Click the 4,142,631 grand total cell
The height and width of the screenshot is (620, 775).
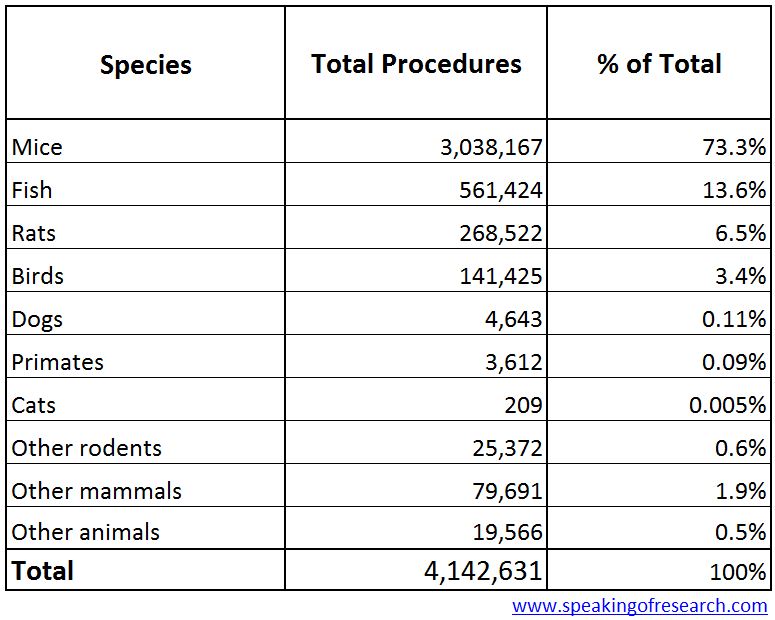[x=484, y=571]
